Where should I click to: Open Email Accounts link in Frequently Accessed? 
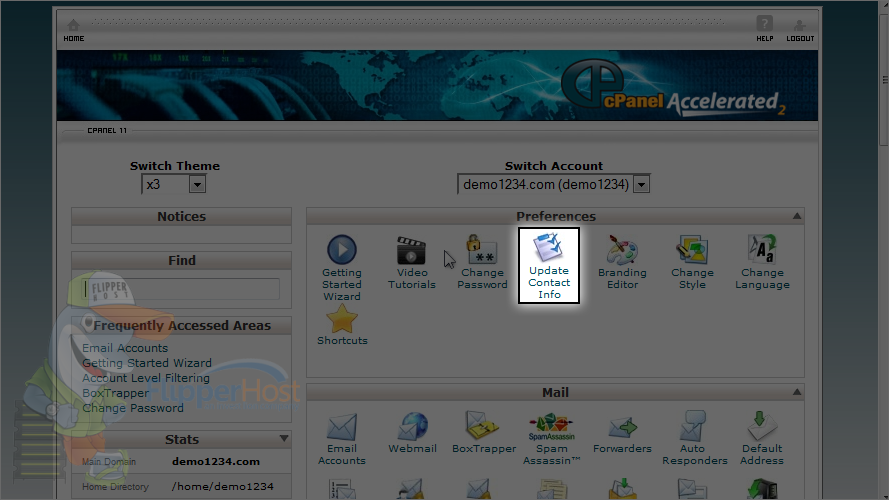coord(125,348)
